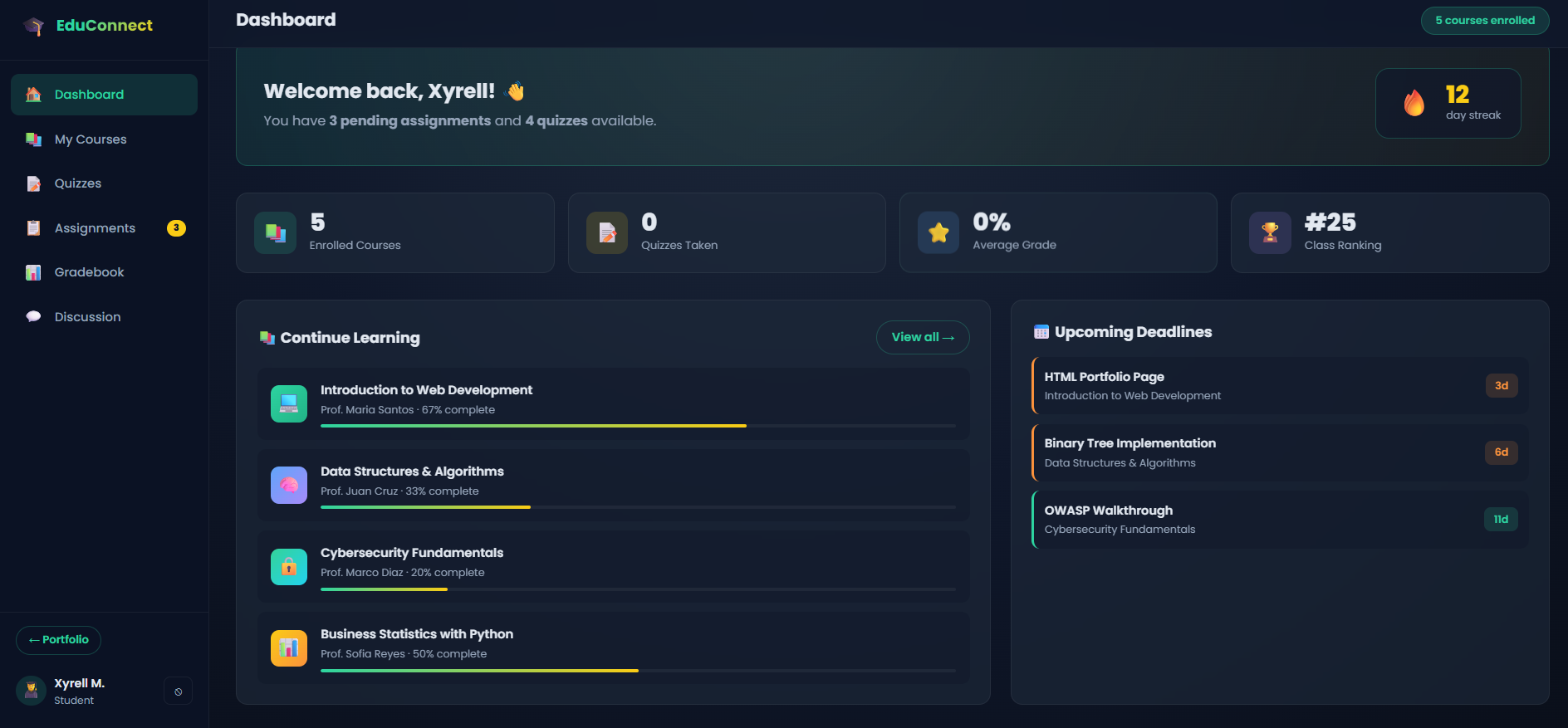Click the View all button

pos(923,337)
